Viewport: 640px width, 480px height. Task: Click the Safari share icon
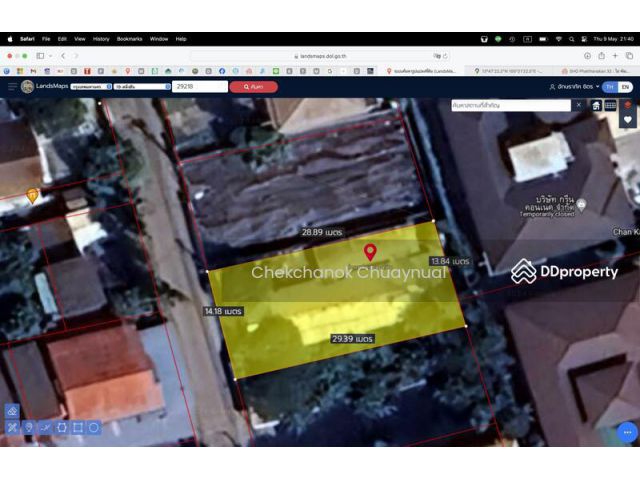tap(602, 56)
